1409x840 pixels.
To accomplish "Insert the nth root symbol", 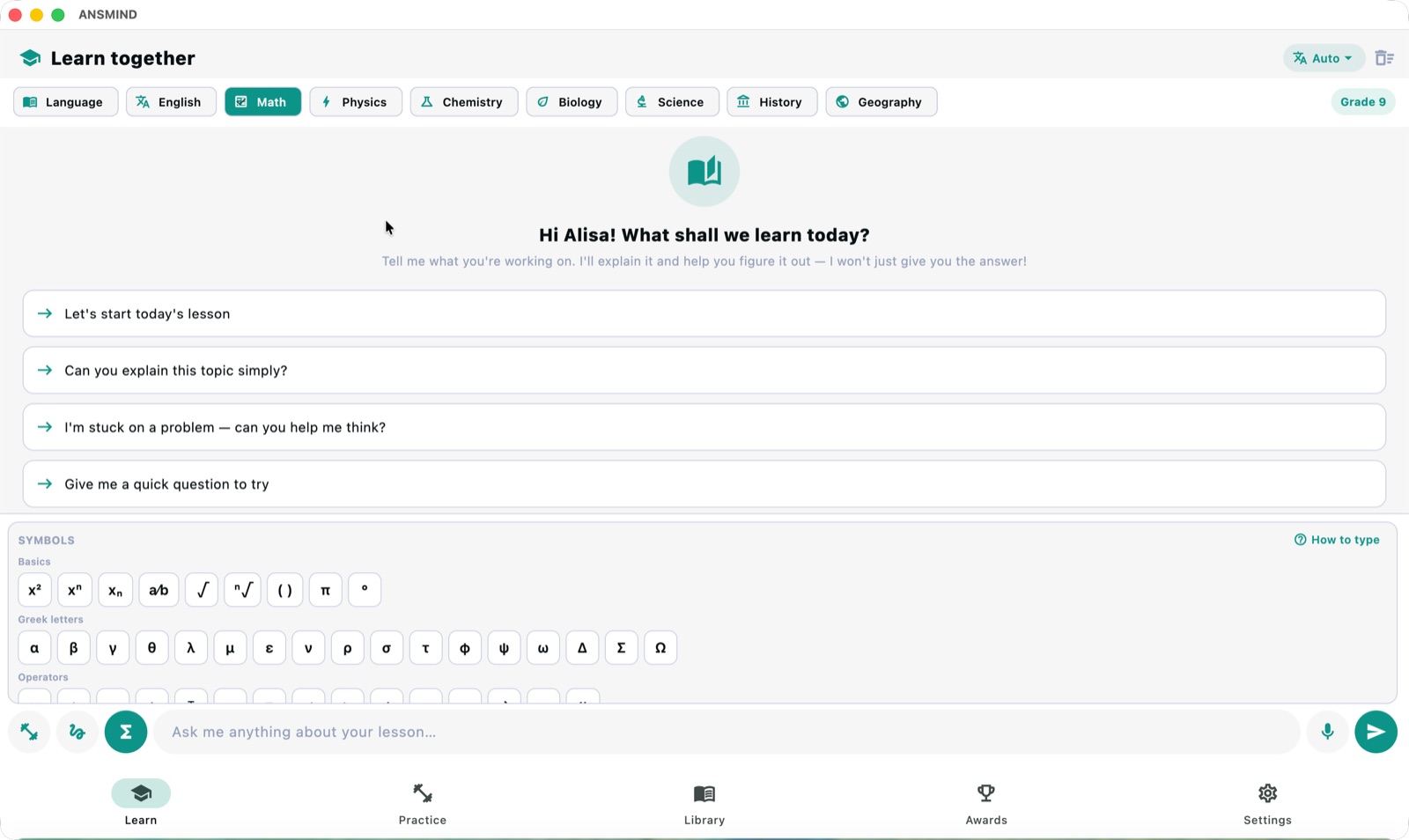I will tap(243, 590).
